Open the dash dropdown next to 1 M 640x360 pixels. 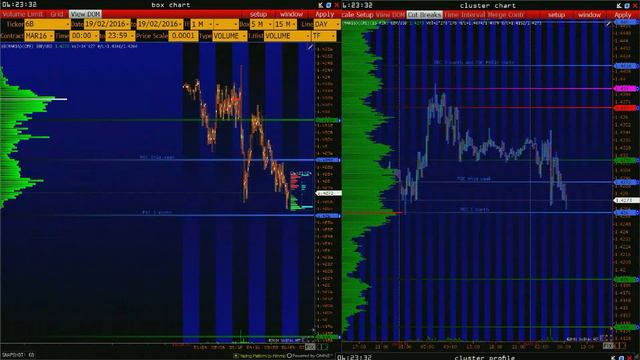227,24
